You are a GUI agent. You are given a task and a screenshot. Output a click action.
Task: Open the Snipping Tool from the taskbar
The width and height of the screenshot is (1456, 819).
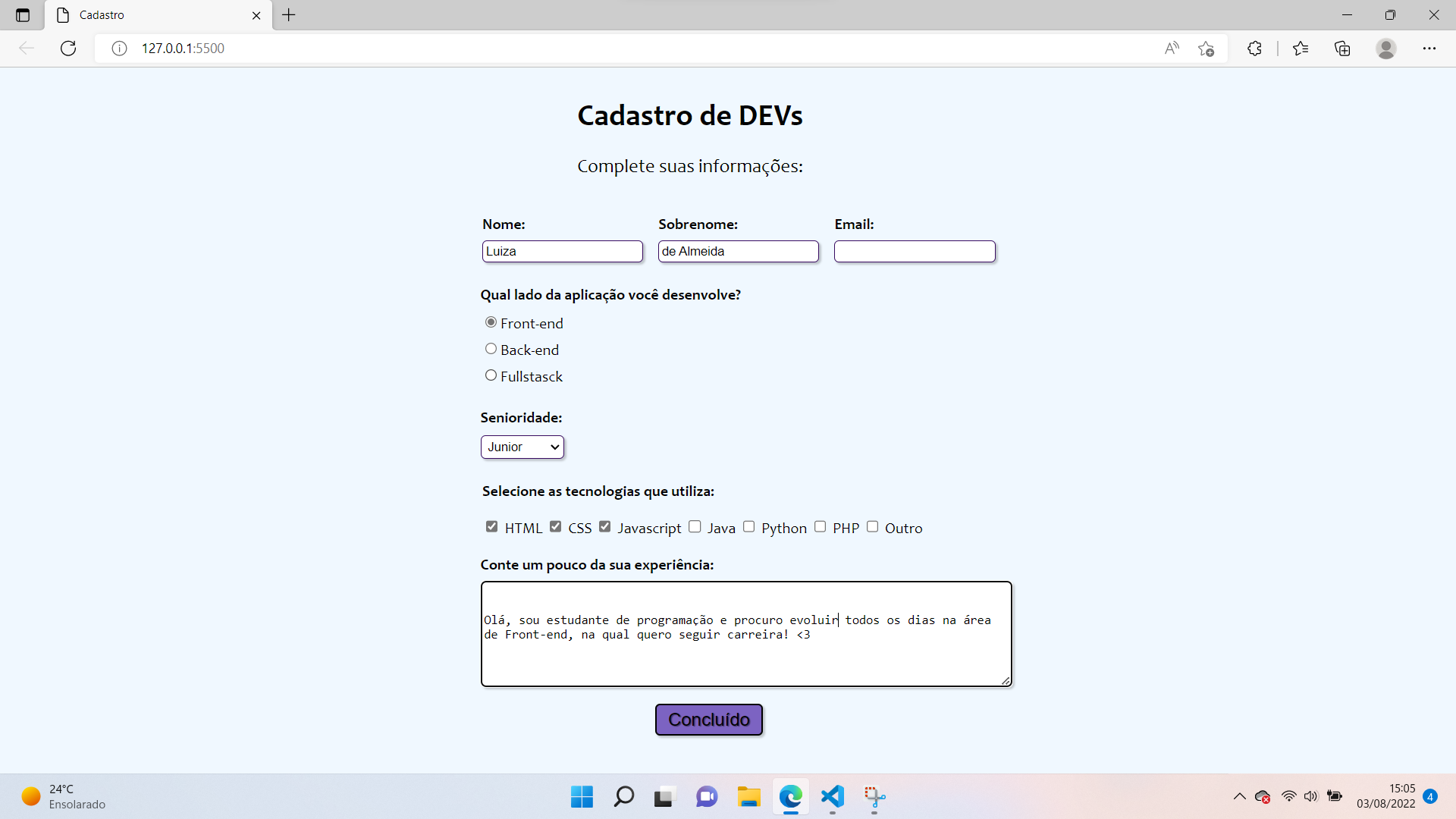click(x=875, y=797)
